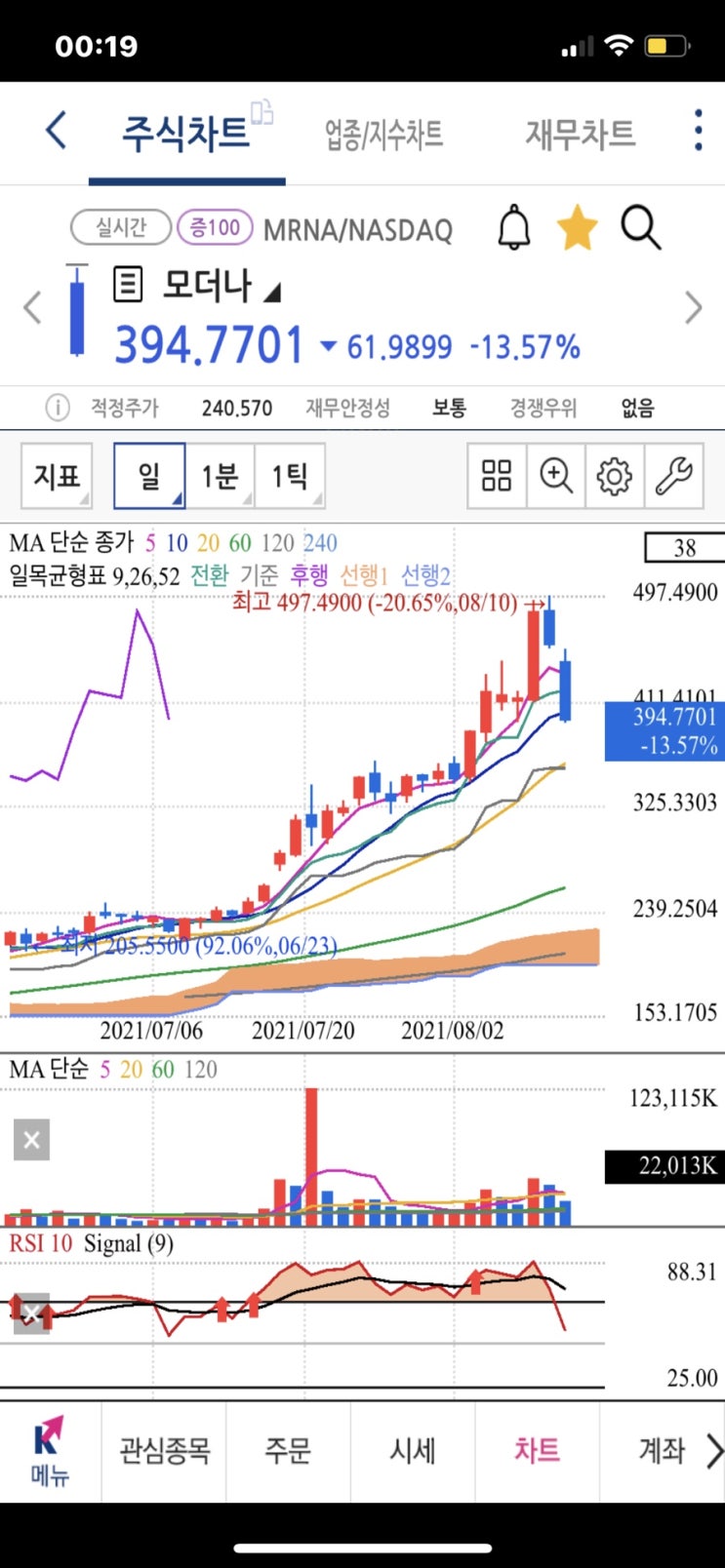Show next stock with right chevron

pyautogui.click(x=694, y=307)
